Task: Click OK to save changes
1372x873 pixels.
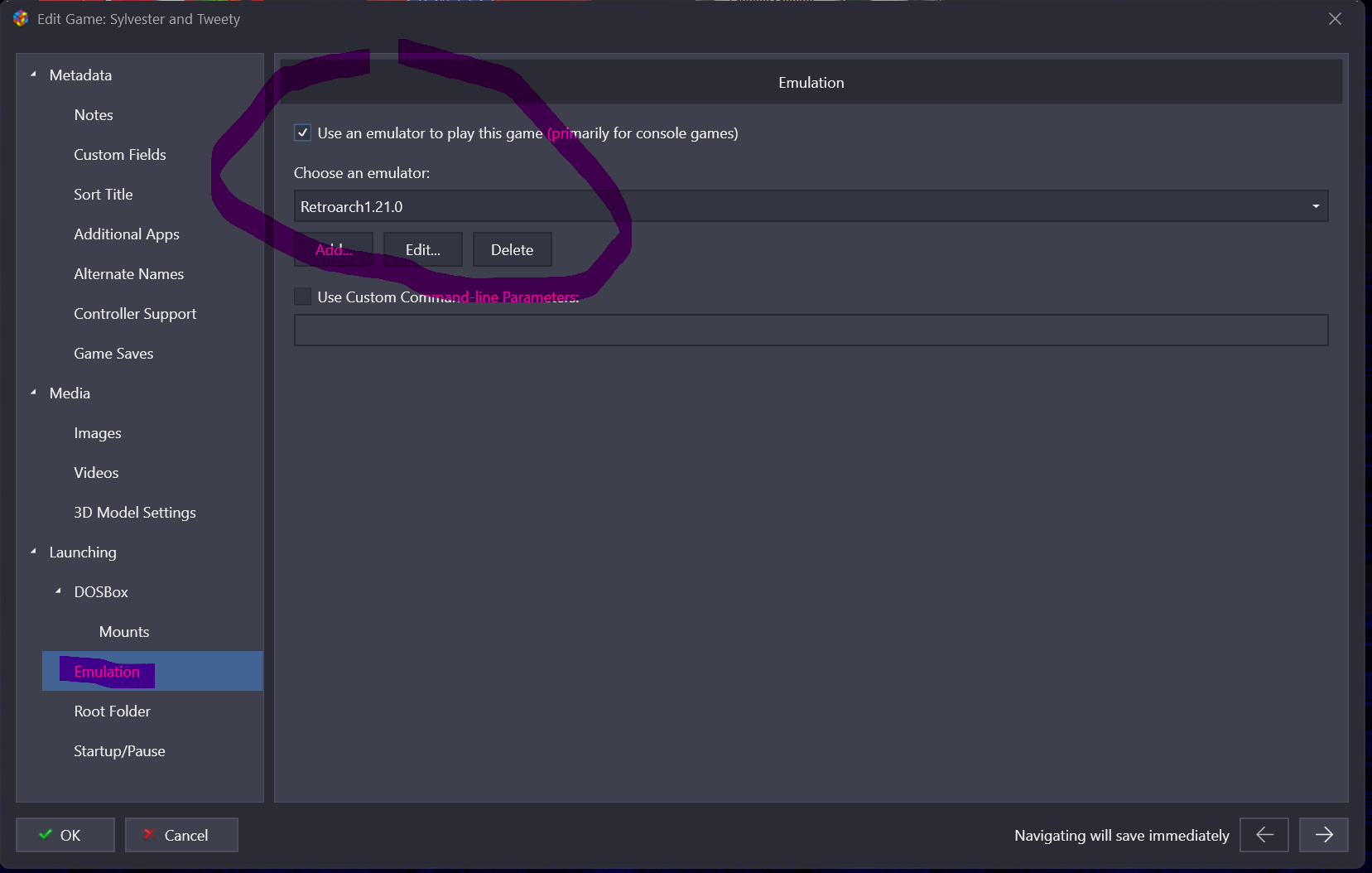Action: [65, 835]
